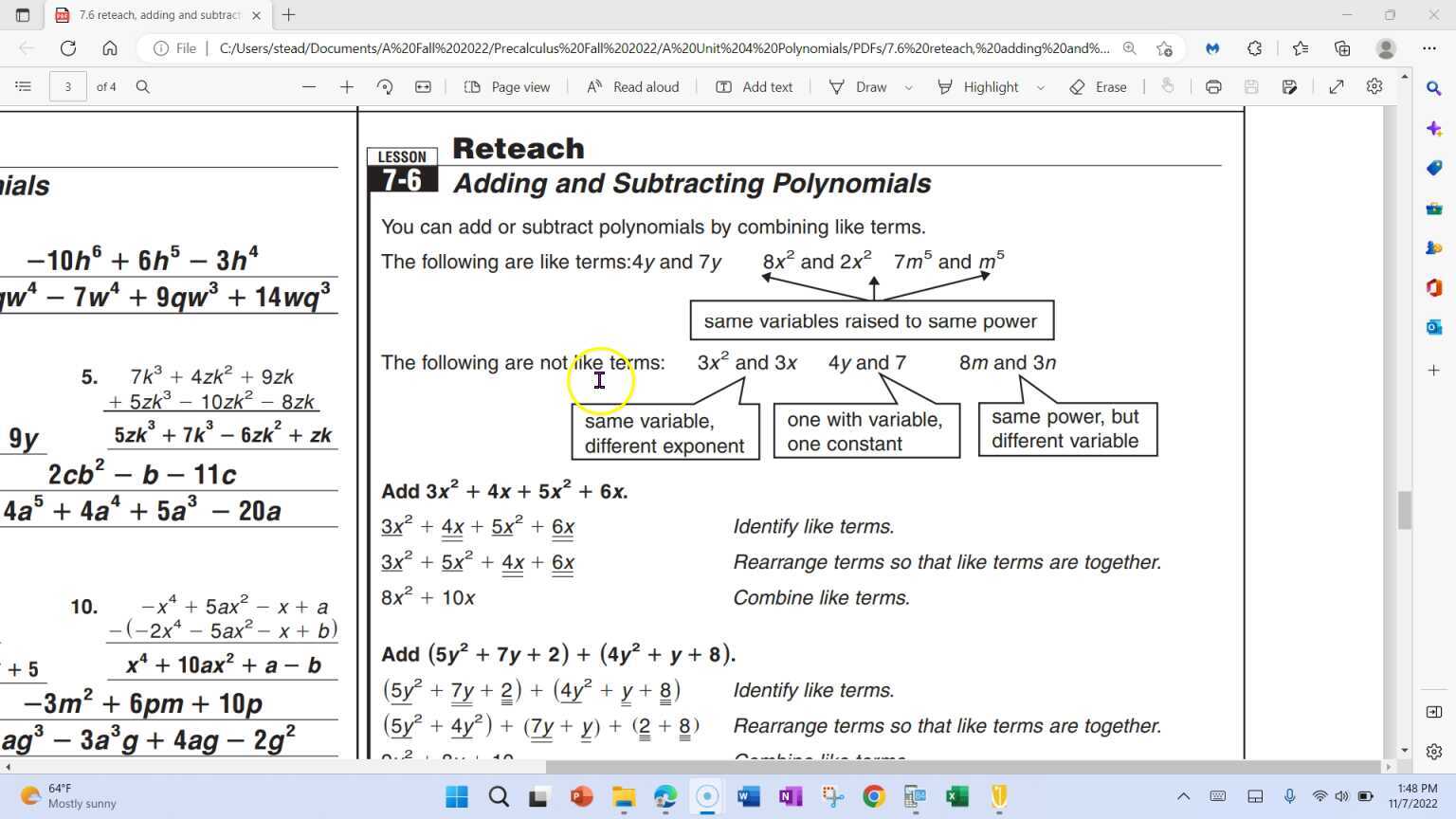Open the Favorites list
Image resolution: width=1456 pixels, height=819 pixels.
(x=1301, y=48)
